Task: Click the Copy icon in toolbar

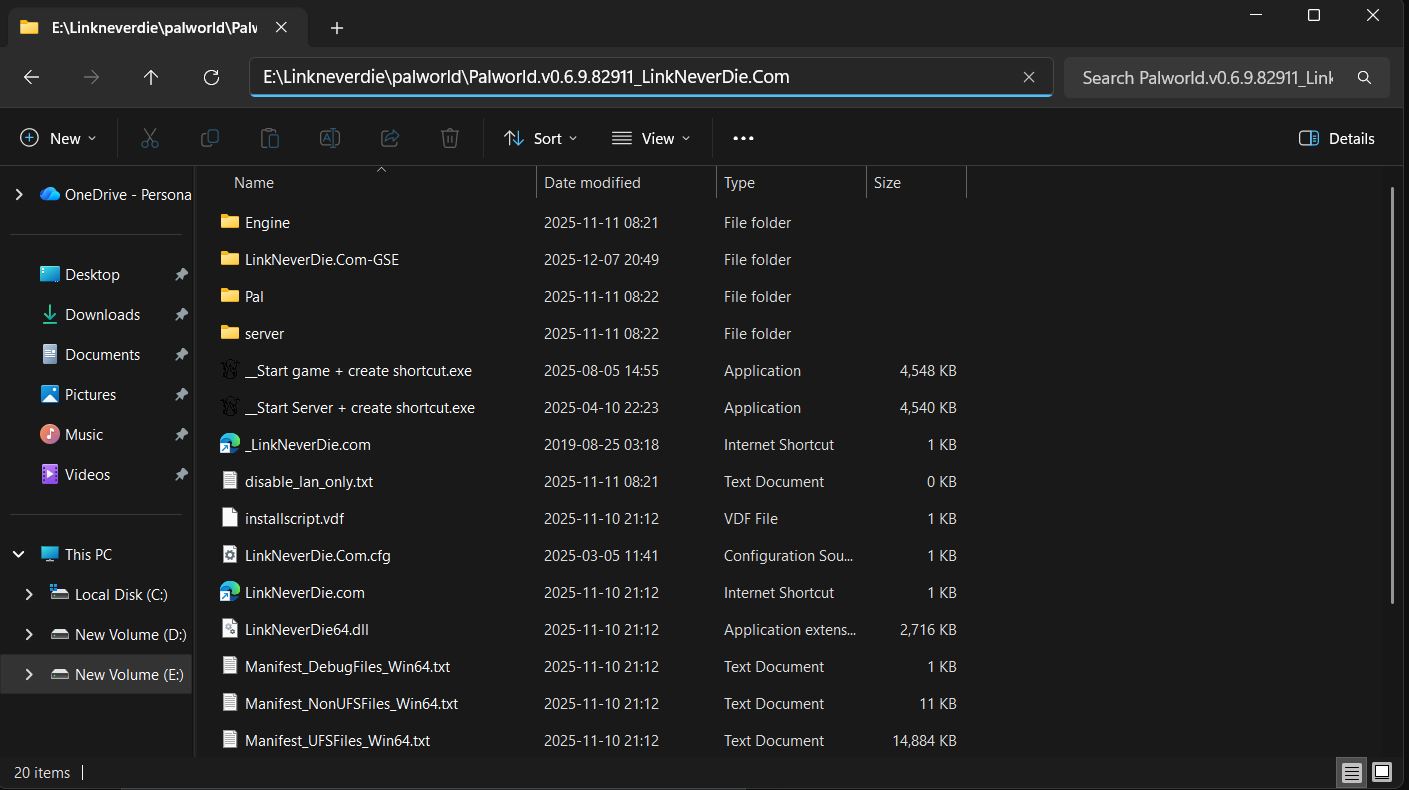Action: (210, 138)
